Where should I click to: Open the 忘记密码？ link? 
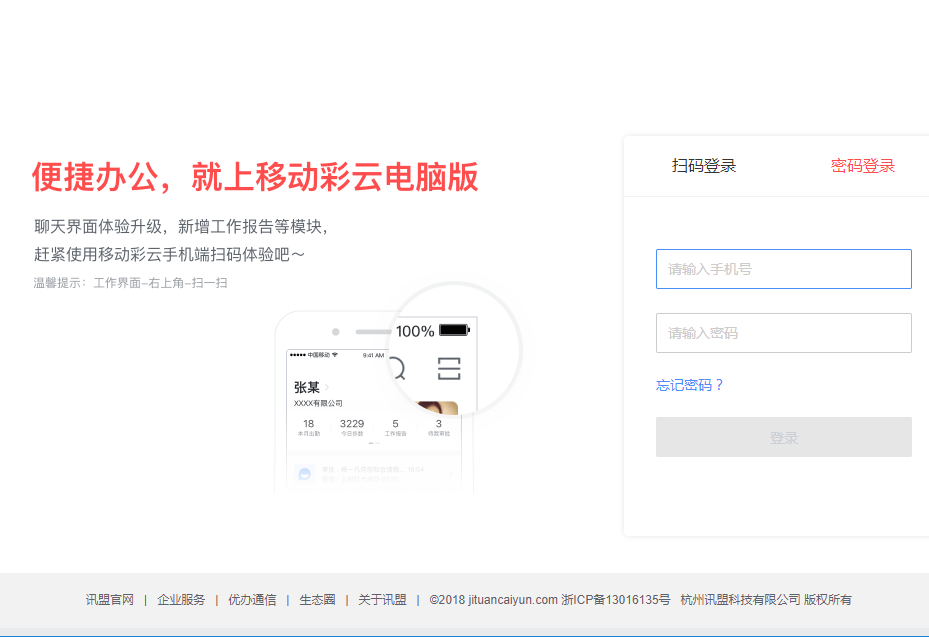(x=689, y=385)
